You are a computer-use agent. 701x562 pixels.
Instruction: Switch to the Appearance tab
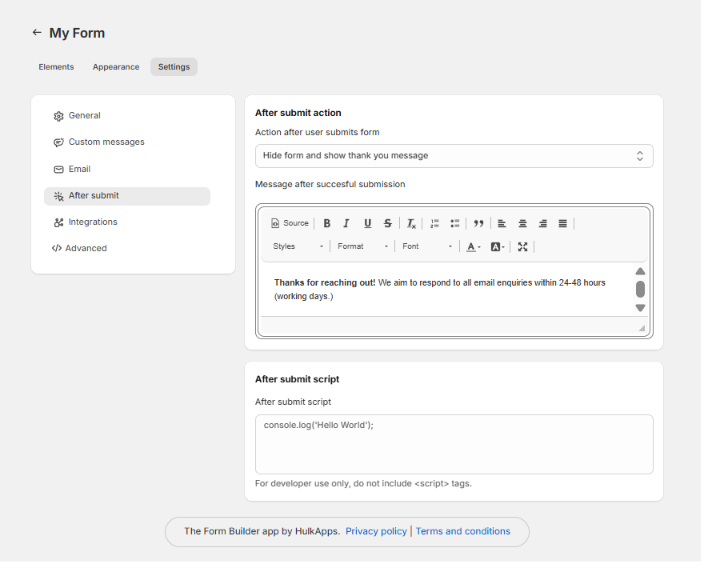(116, 67)
